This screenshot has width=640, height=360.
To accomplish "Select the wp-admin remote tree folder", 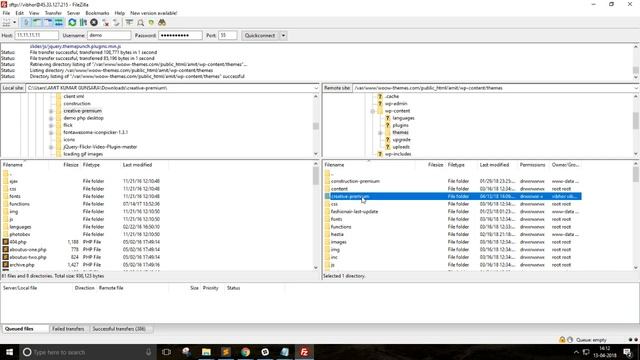I will pos(396,104).
